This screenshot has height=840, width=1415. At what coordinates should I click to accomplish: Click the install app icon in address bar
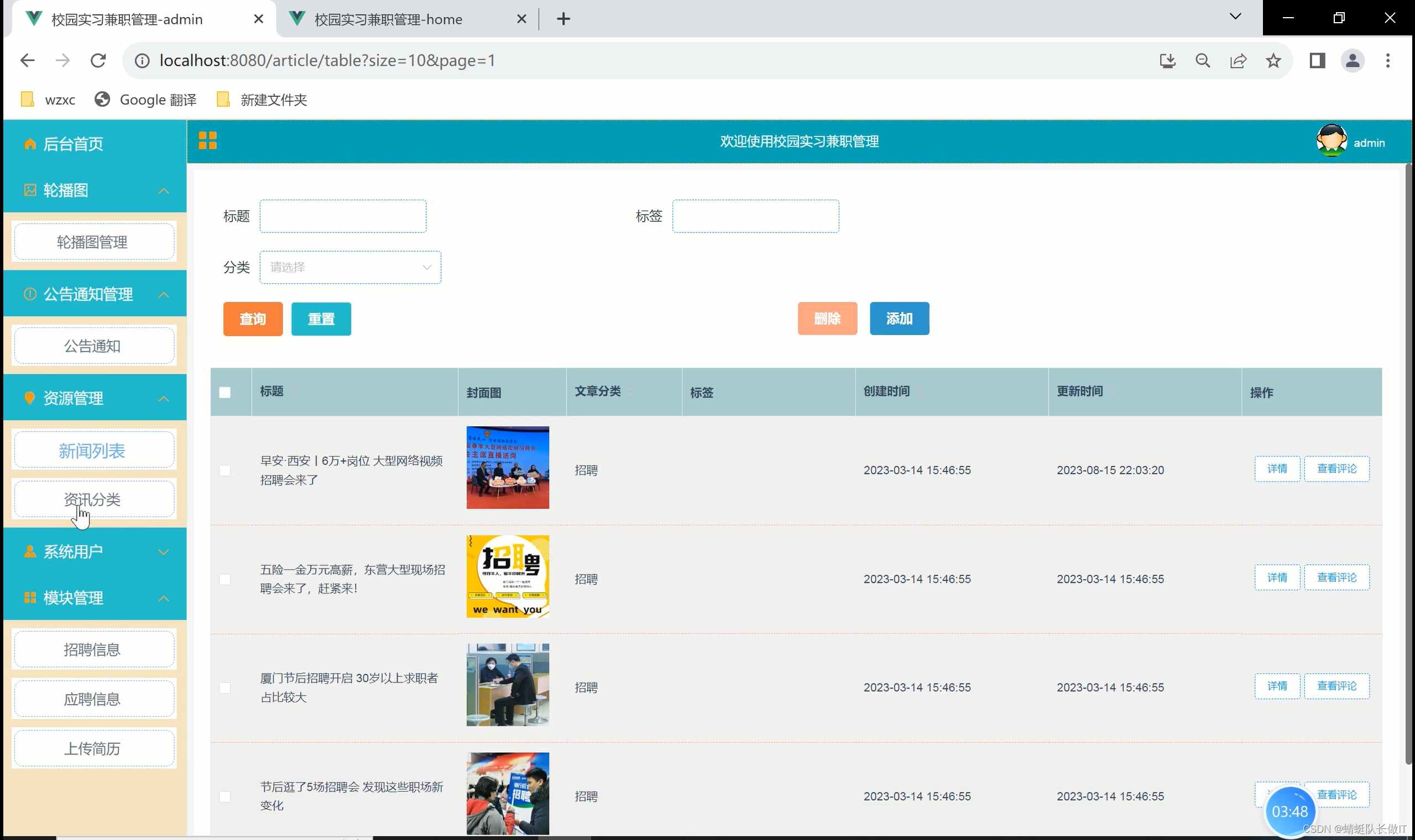(x=1167, y=61)
